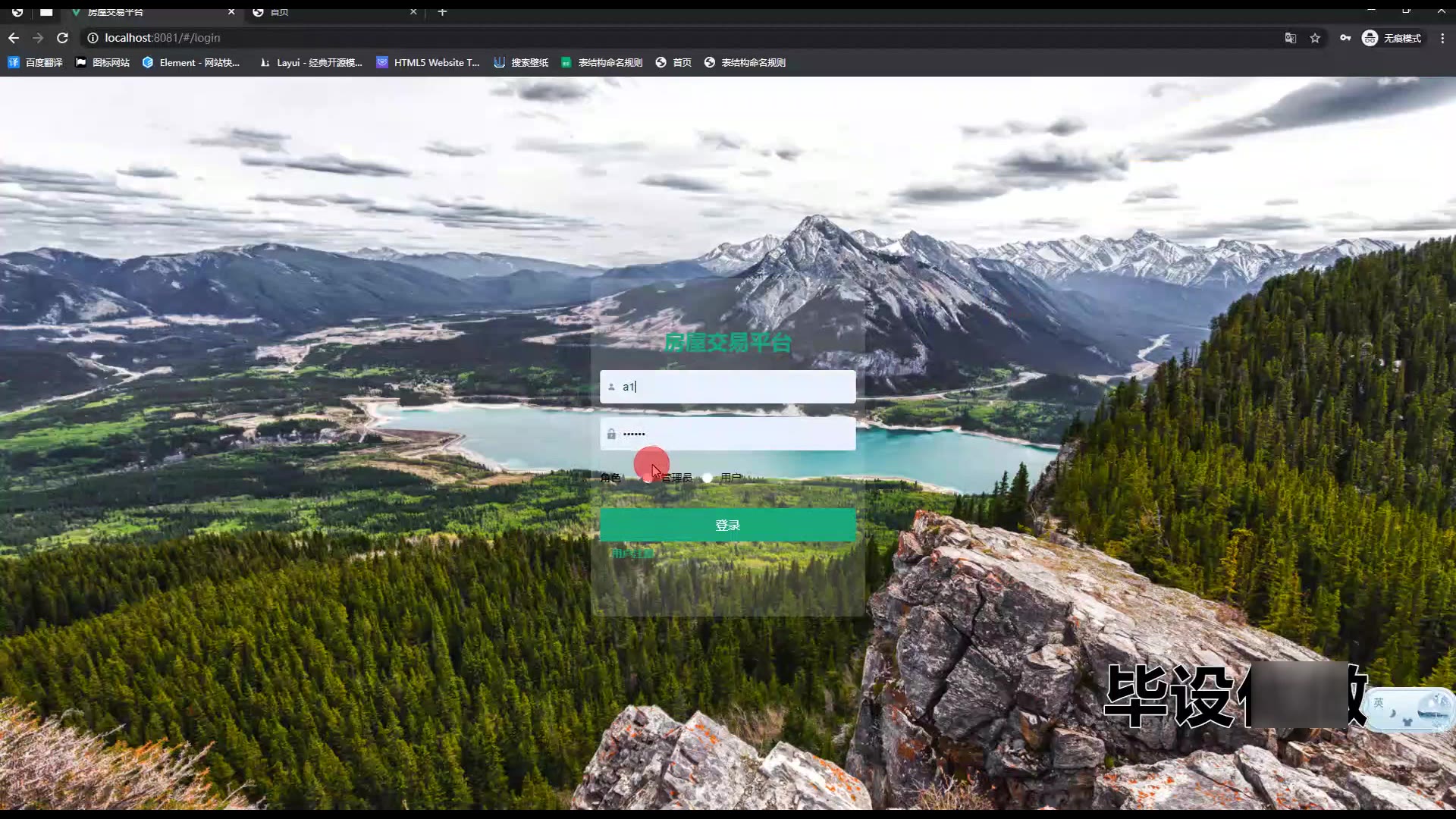Image resolution: width=1456 pixels, height=819 pixels.
Task: Switch to the 房屋交易平台 browser tab
Action: point(144,12)
